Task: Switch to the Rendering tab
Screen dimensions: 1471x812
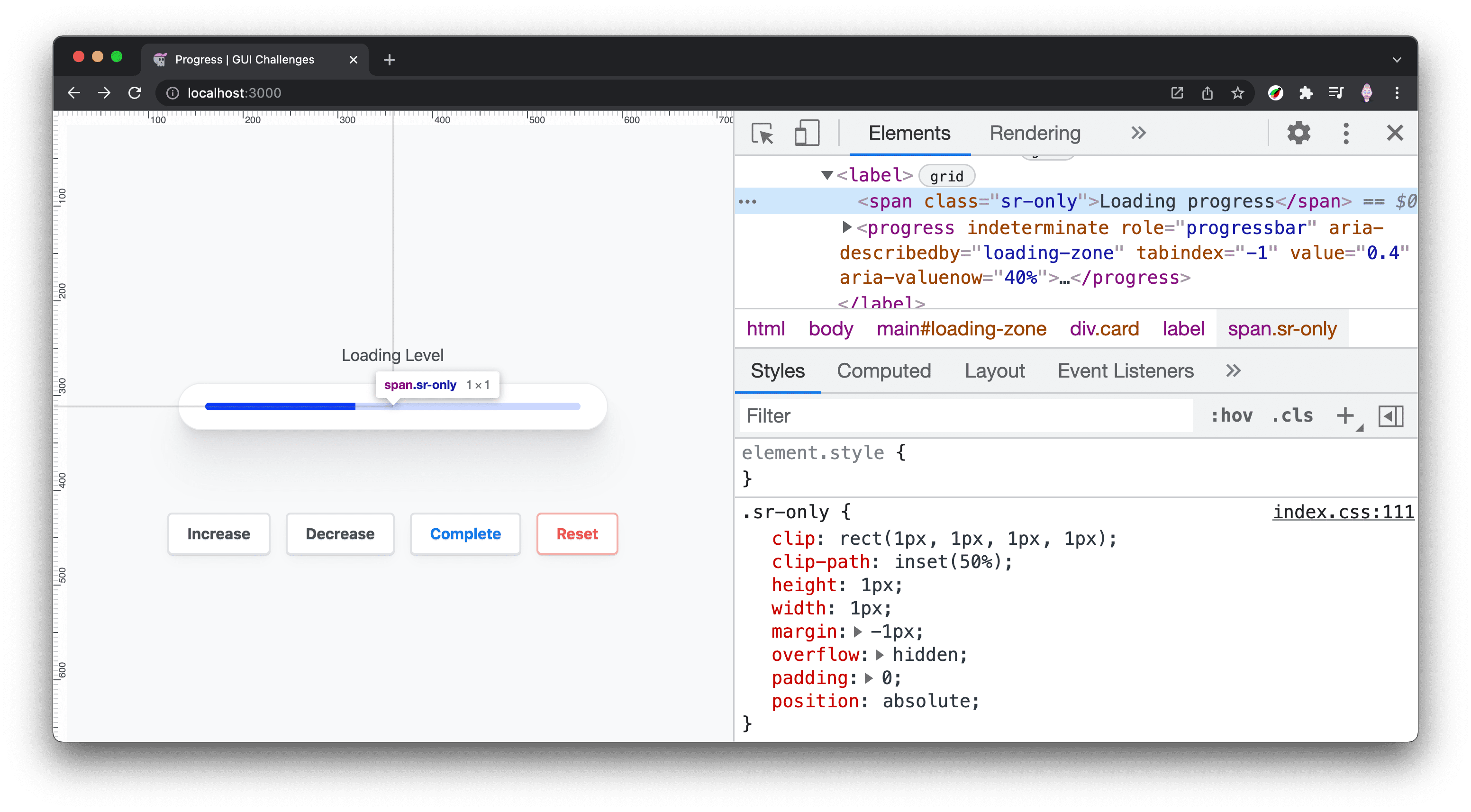Action: [x=1035, y=132]
